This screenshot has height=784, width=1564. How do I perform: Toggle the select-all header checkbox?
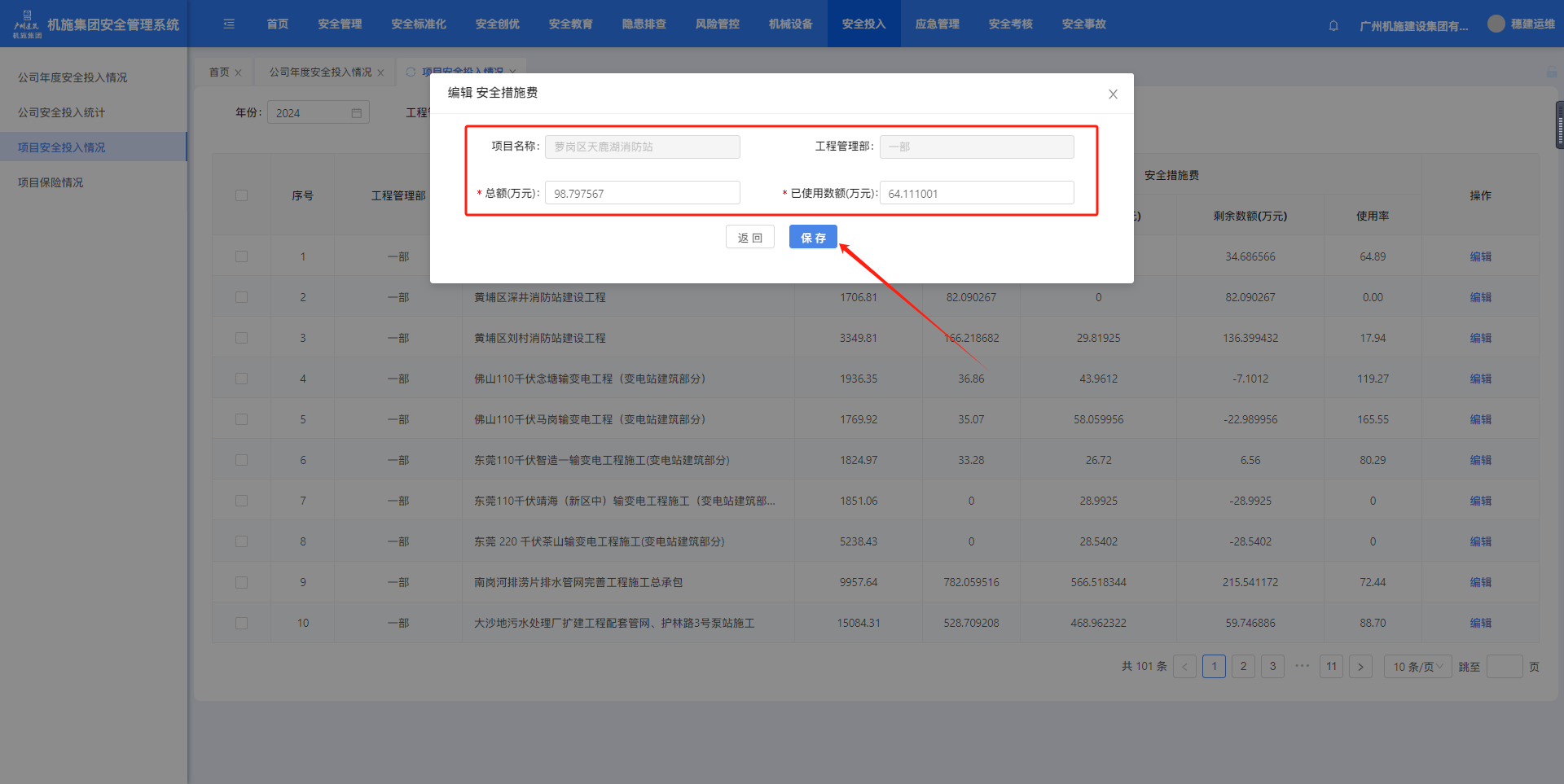point(241,195)
